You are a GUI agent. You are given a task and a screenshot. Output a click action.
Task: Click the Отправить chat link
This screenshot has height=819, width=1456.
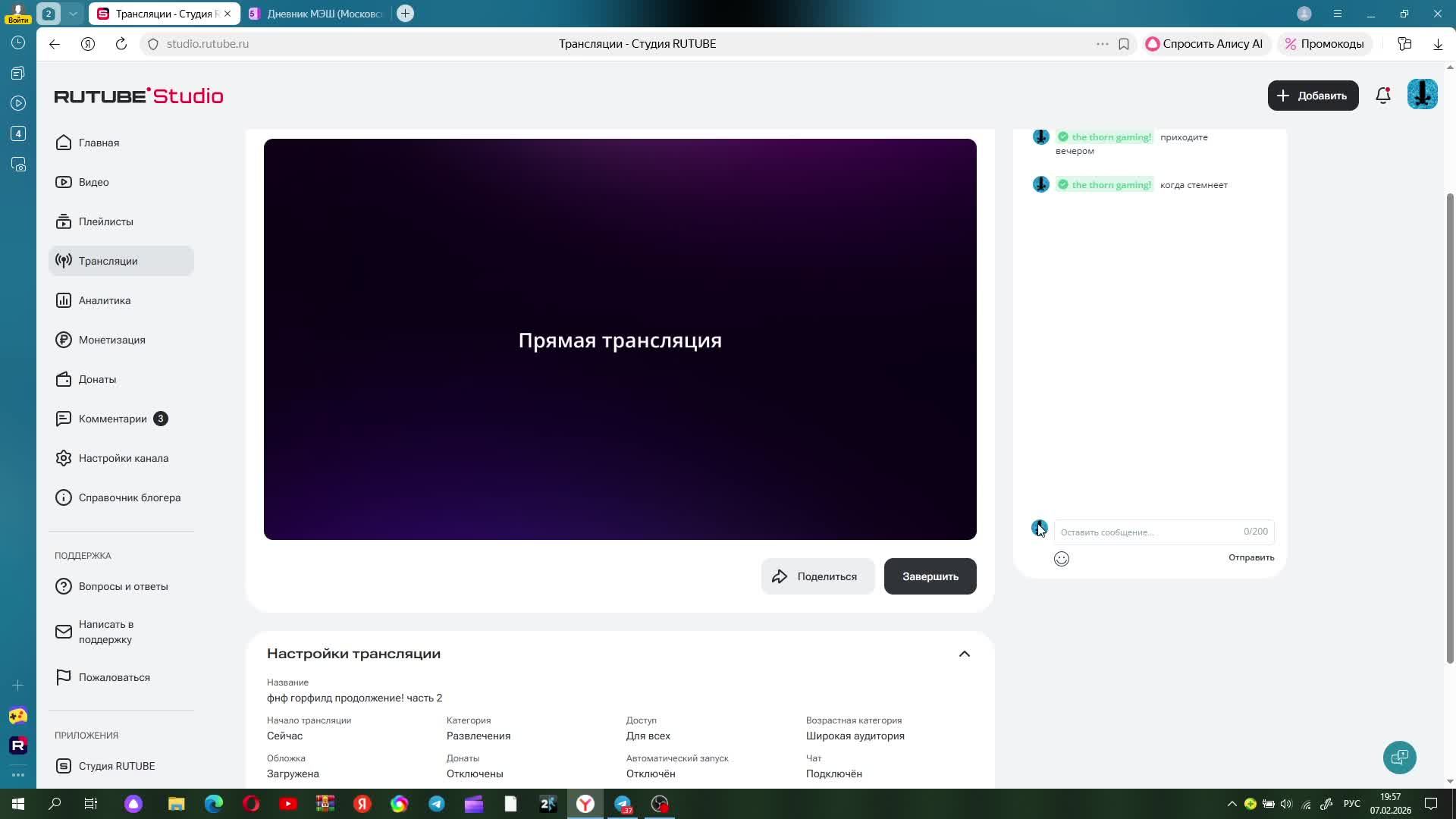tap(1250, 557)
